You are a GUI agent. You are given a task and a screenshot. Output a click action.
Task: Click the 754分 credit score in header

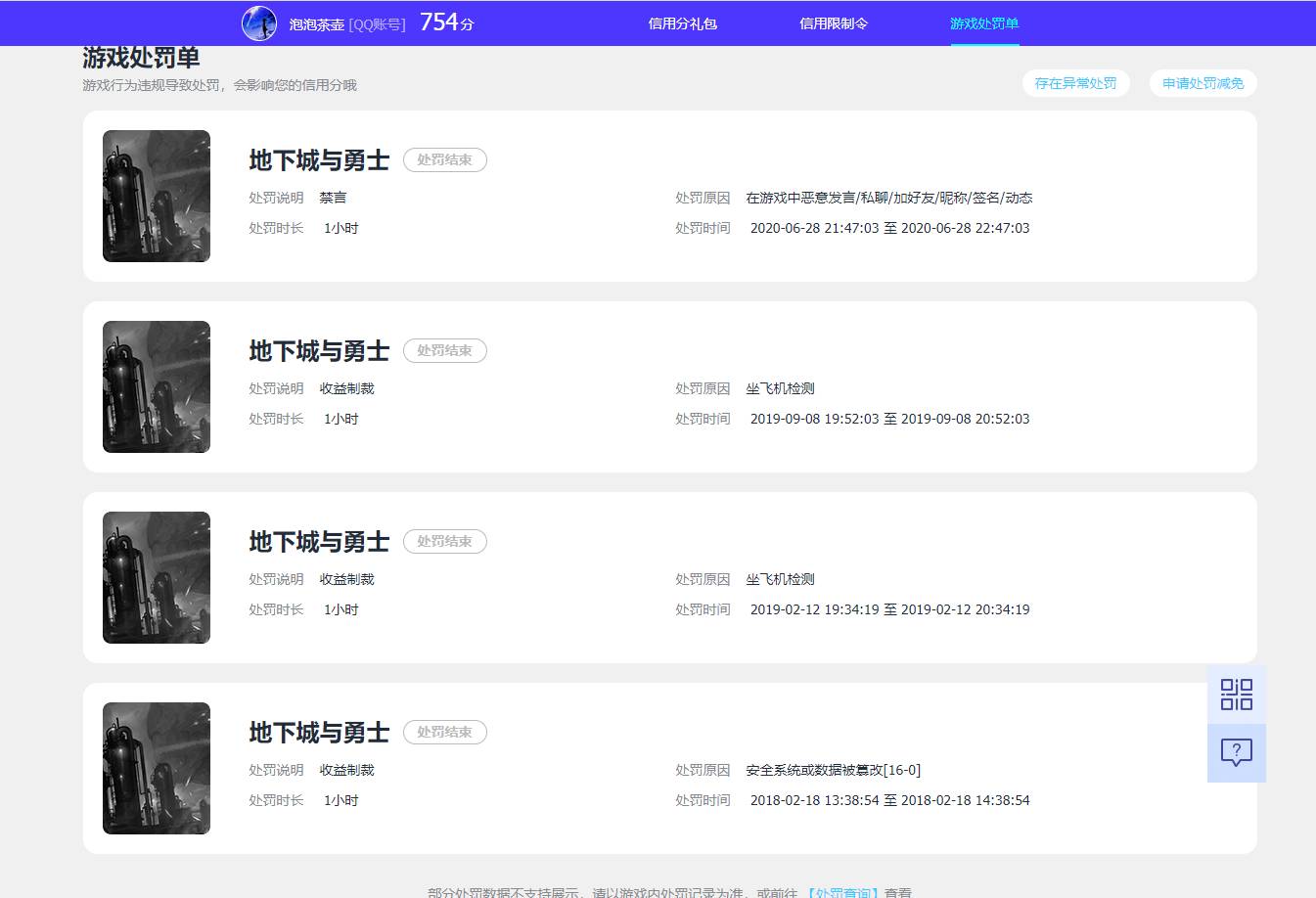446,22
